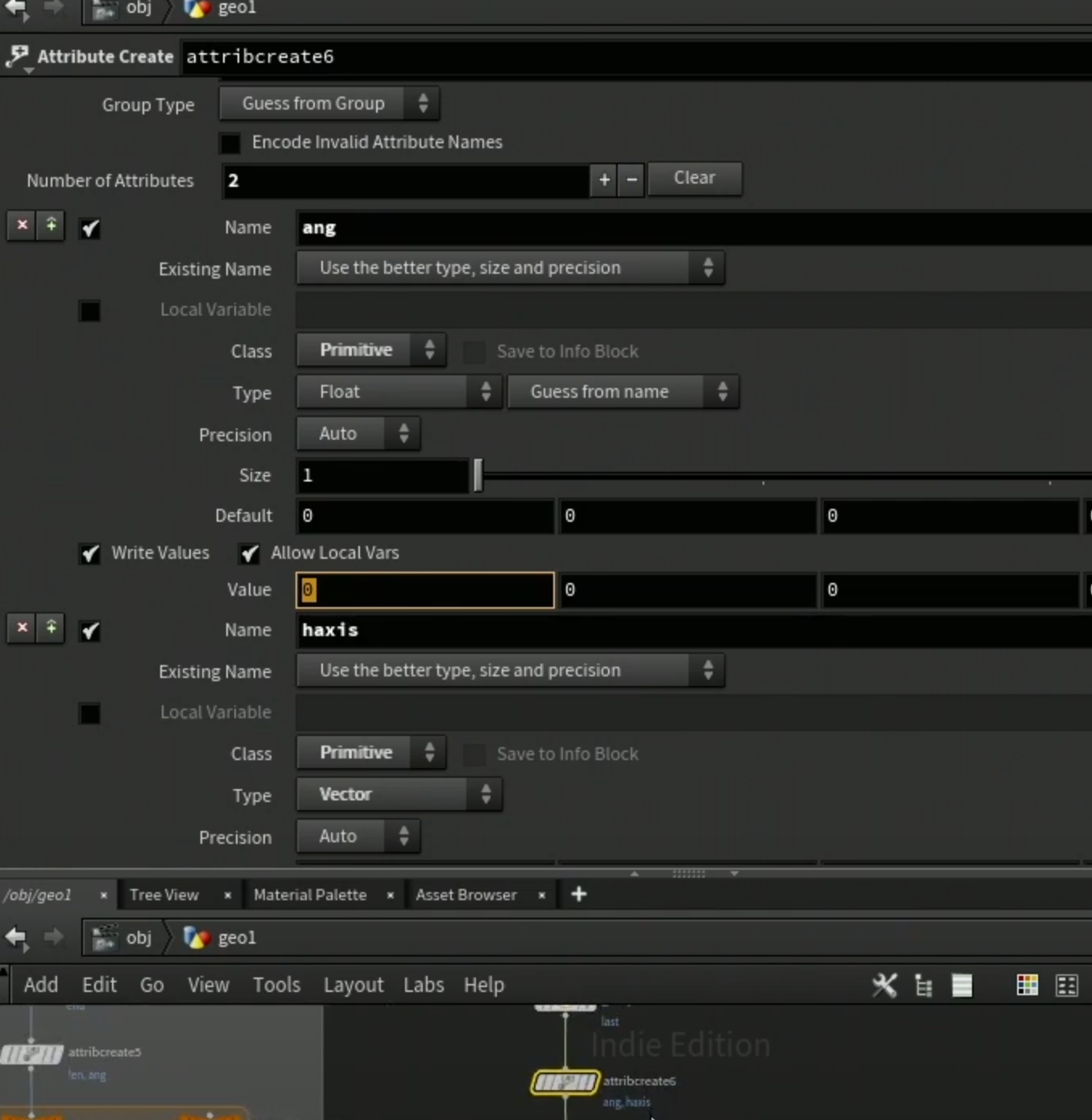1092x1120 pixels.
Task: Enable Encode Invalid Attribute Names checkbox
Action: pyautogui.click(x=230, y=143)
